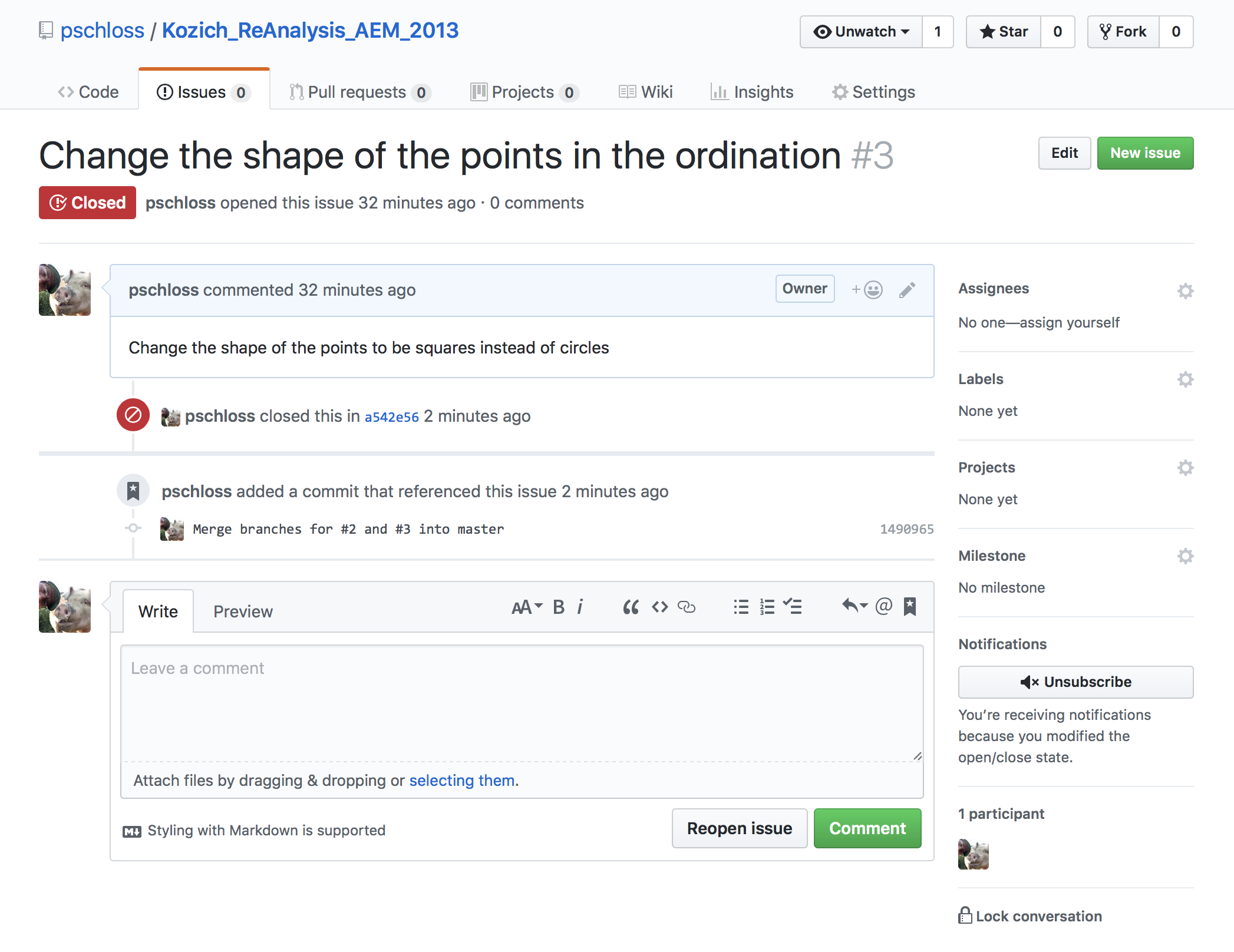Open the Assignees gear menu
Viewport: 1234px width, 952px height.
(x=1185, y=290)
